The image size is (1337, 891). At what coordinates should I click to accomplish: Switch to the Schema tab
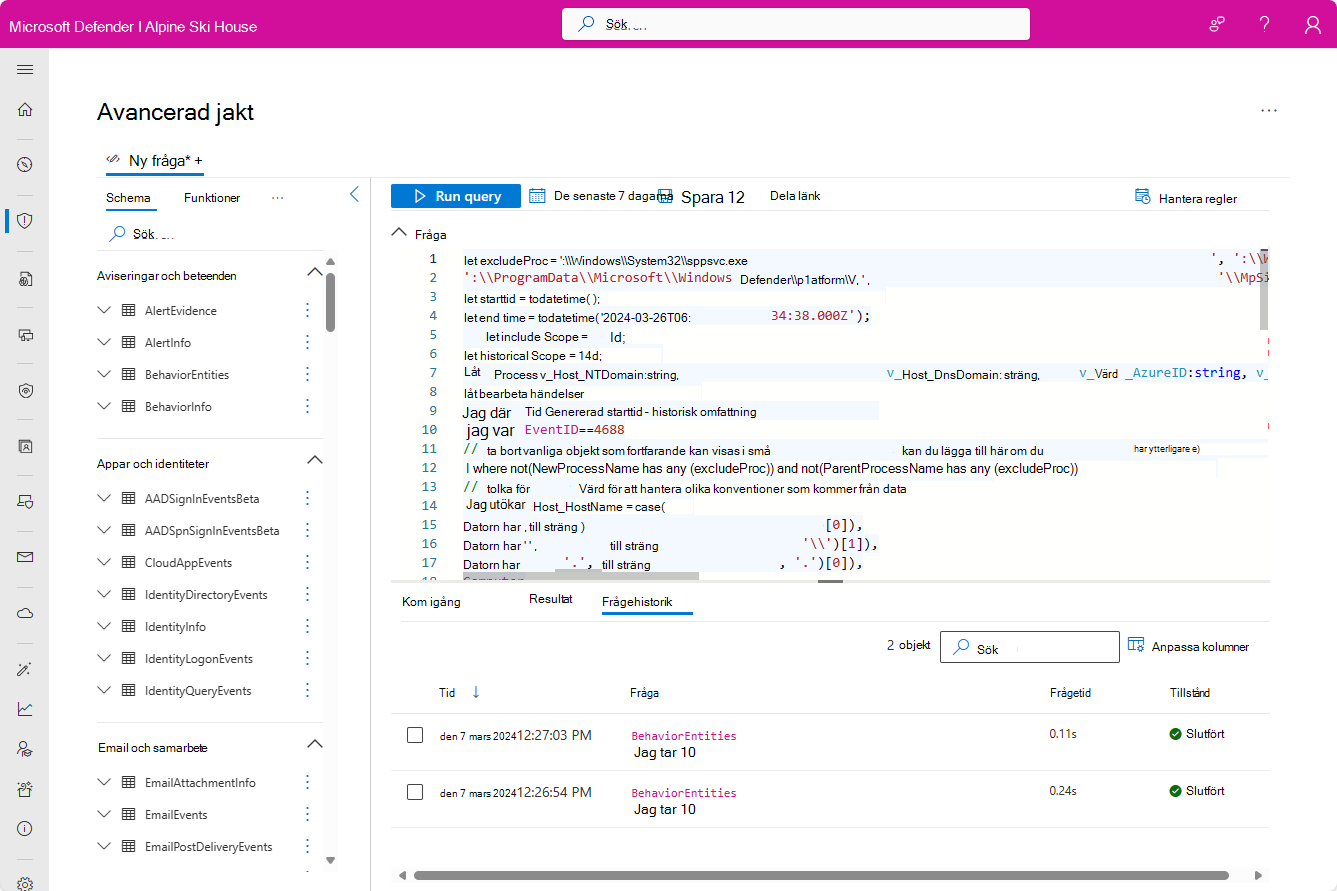128,198
